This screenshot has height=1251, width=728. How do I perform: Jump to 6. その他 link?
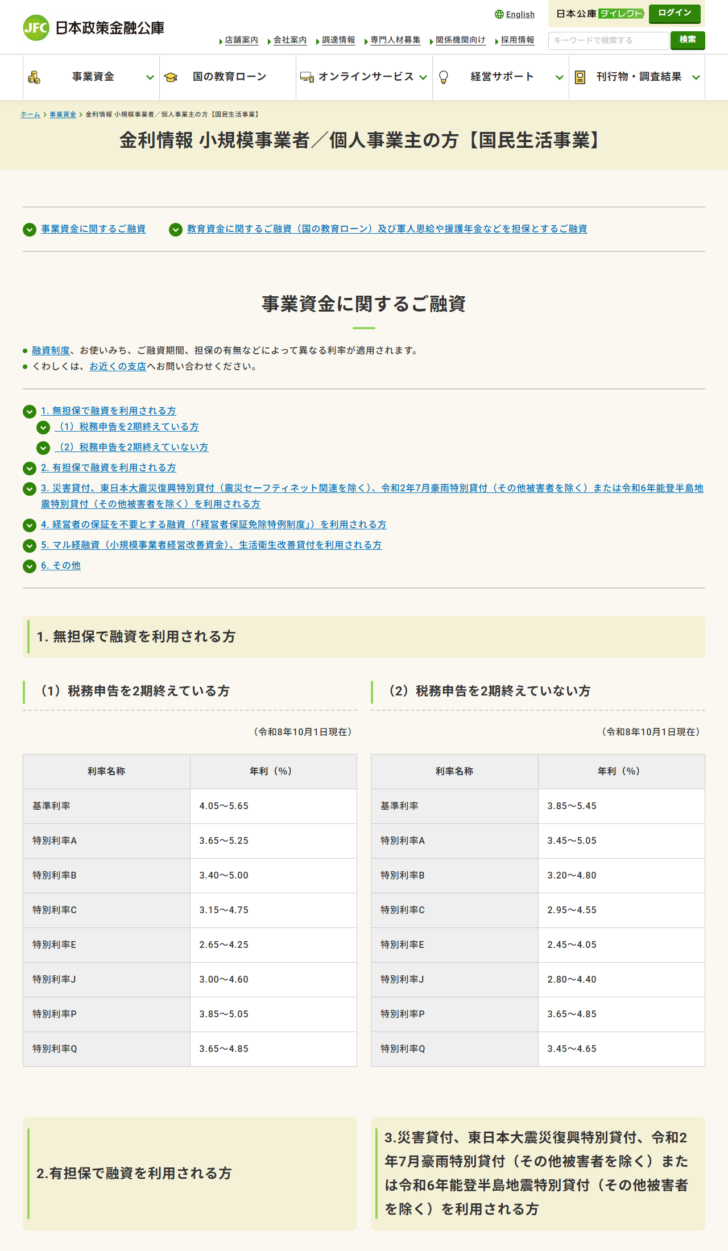pyautogui.click(x=61, y=566)
